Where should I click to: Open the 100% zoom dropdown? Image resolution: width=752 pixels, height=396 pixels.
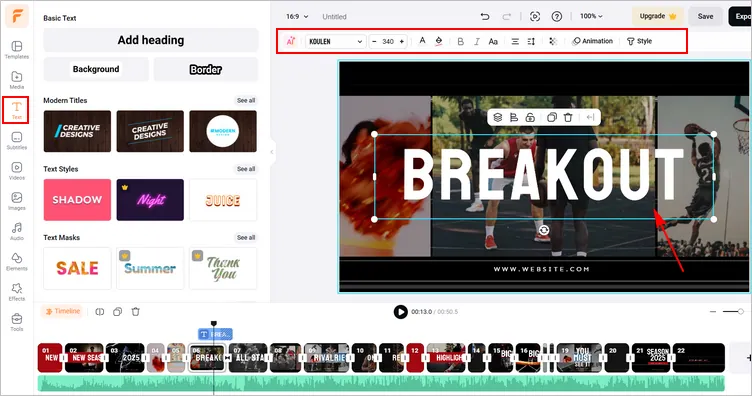click(x=591, y=16)
